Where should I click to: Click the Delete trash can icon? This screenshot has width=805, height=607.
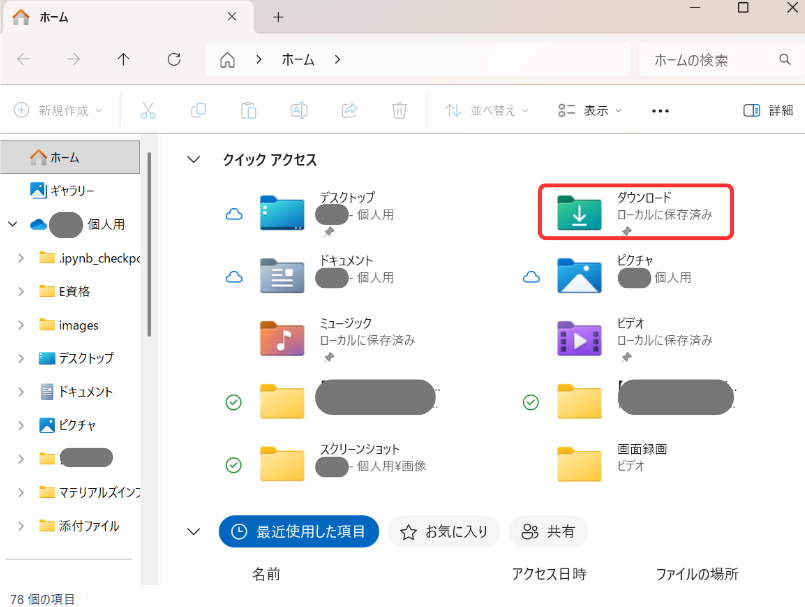pyautogui.click(x=399, y=110)
